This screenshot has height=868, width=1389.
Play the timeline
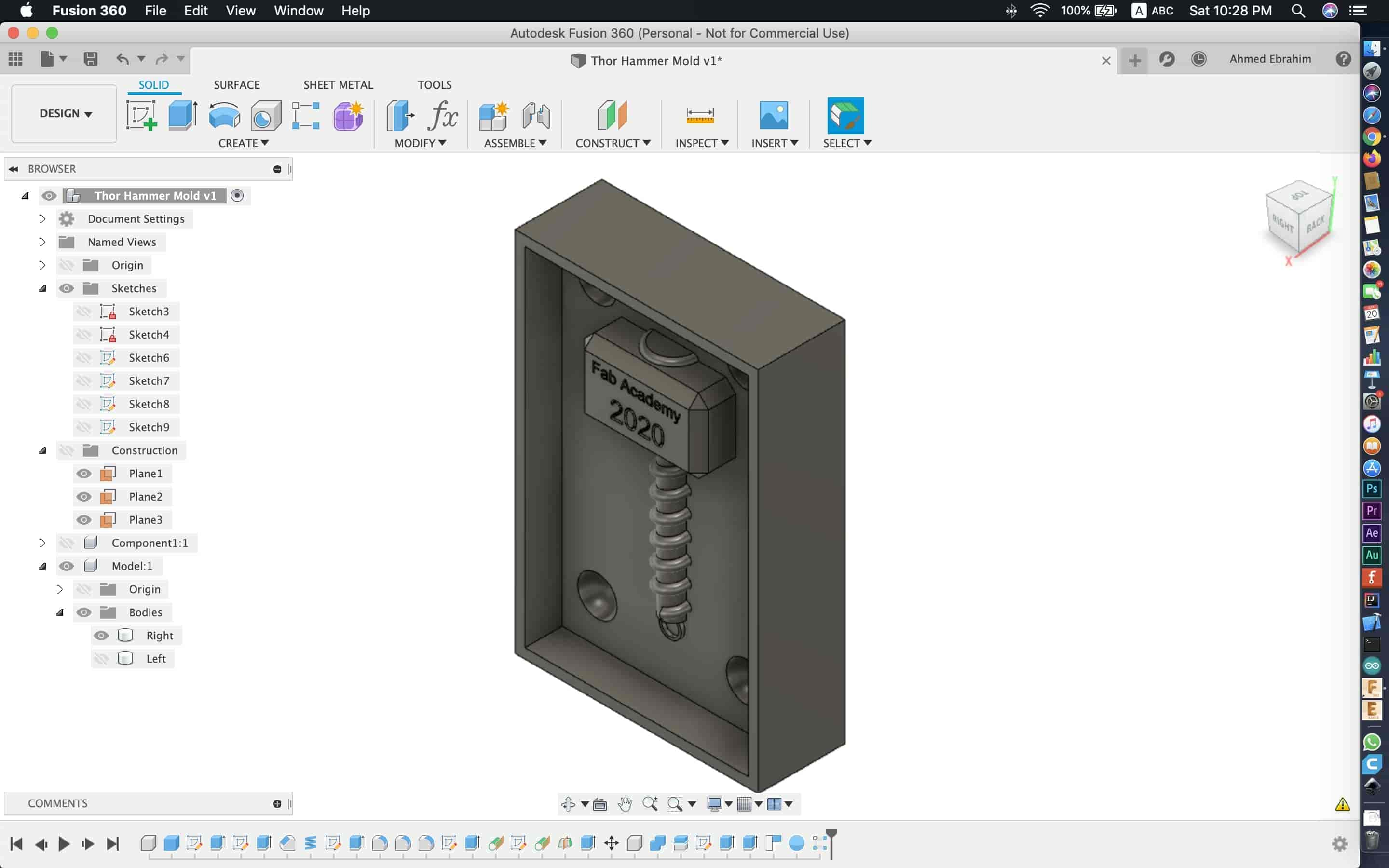[x=64, y=844]
